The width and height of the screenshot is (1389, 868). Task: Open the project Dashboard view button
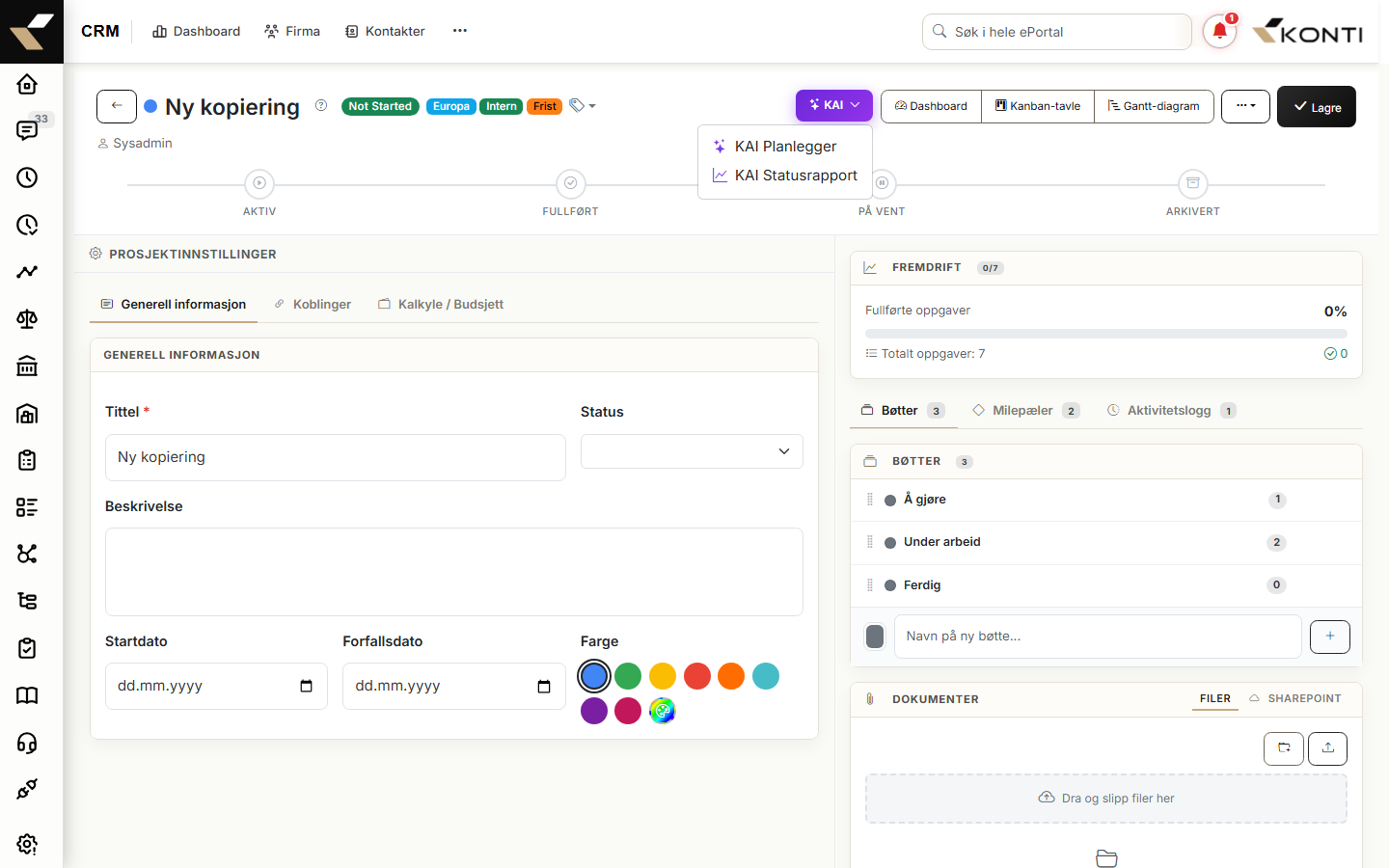(931, 106)
